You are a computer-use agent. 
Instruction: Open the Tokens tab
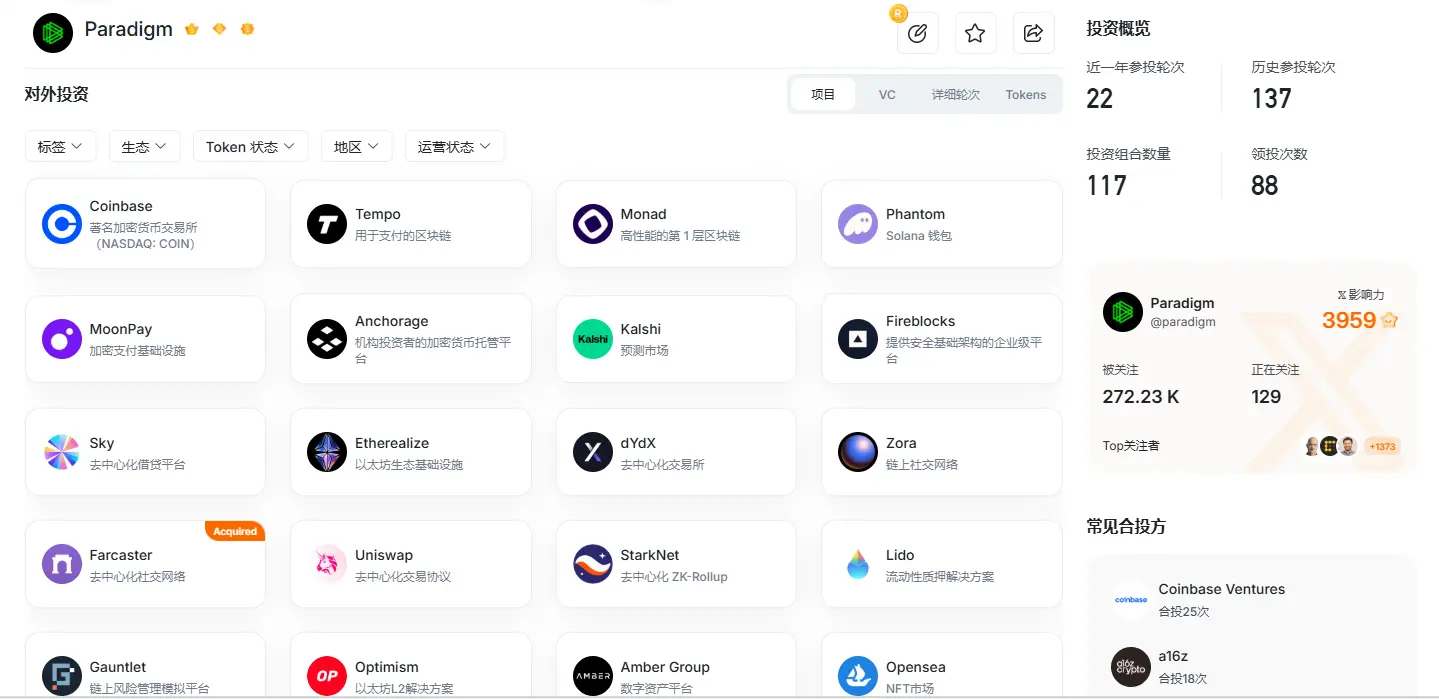coord(1025,94)
